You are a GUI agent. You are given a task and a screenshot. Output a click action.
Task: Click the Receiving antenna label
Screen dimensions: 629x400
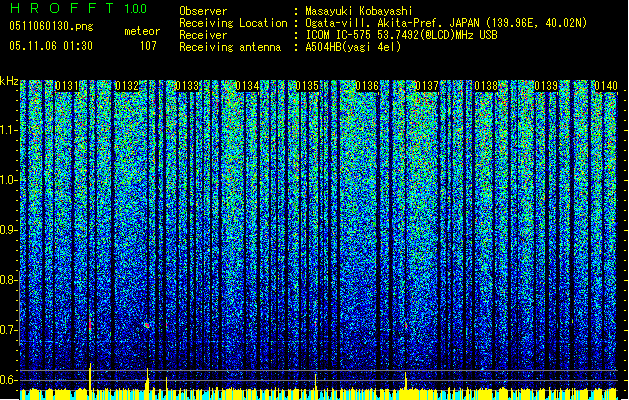coord(230,47)
